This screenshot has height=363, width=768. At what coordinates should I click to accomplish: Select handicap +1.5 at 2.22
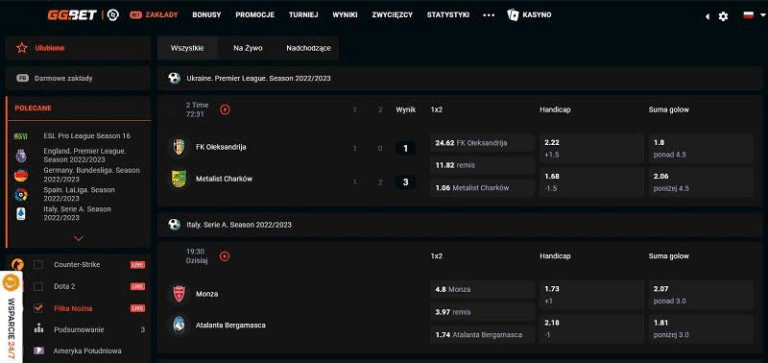[x=592, y=148]
